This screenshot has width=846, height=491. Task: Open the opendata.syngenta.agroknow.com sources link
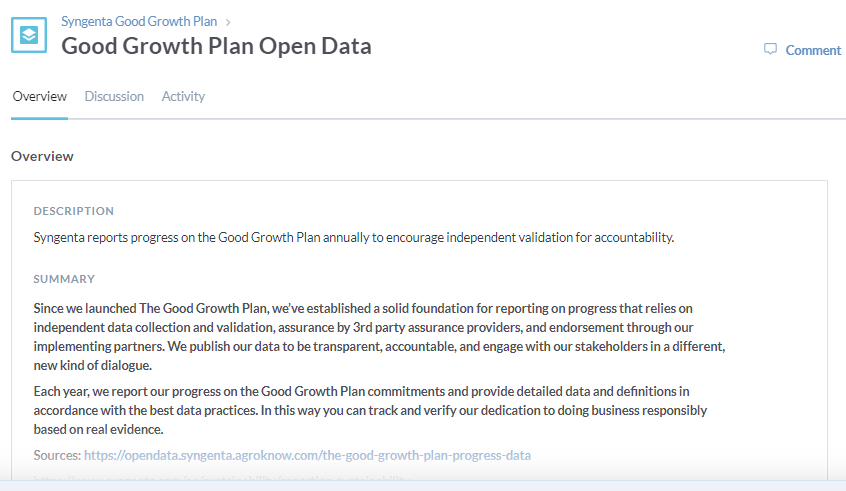tap(307, 455)
